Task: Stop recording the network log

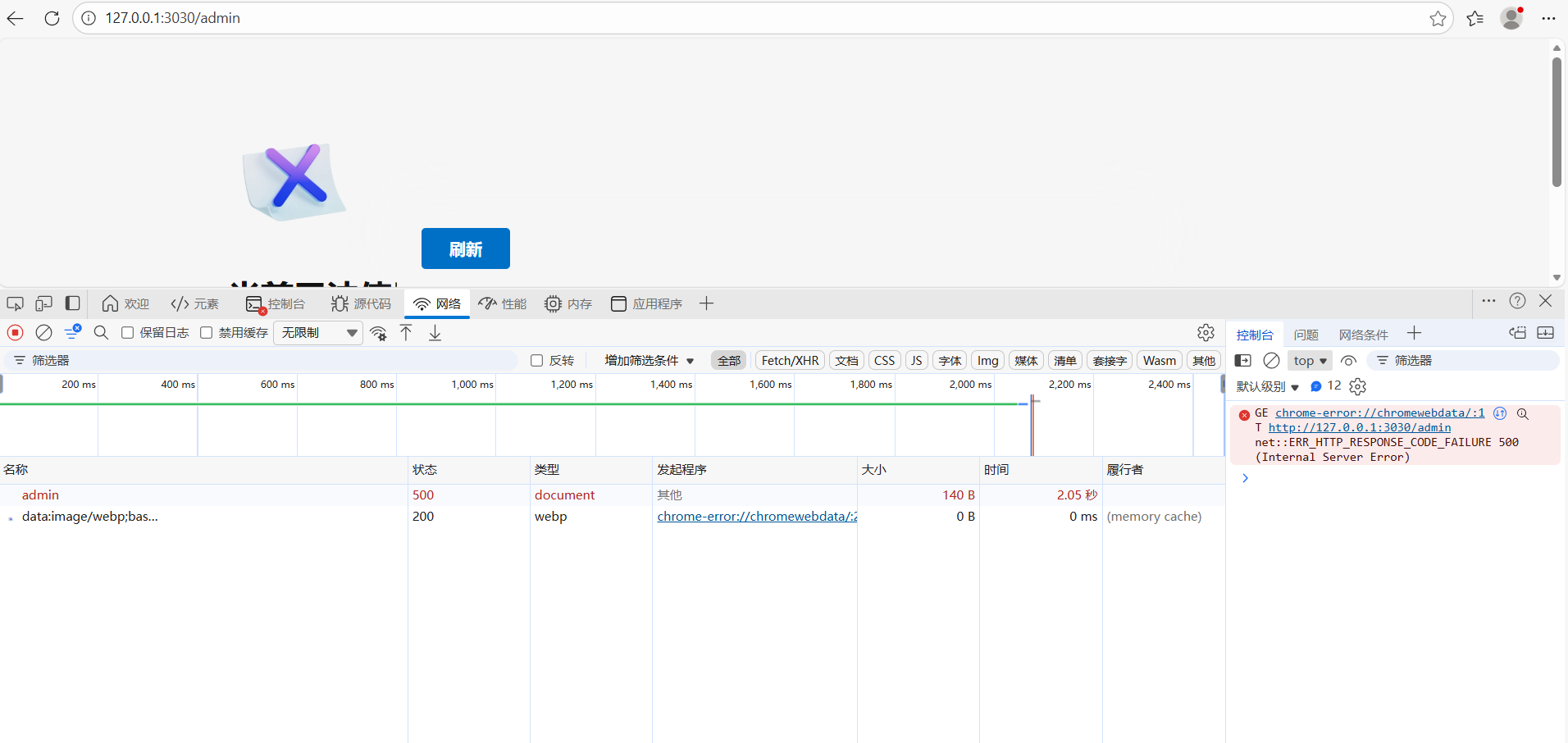Action: (x=15, y=332)
